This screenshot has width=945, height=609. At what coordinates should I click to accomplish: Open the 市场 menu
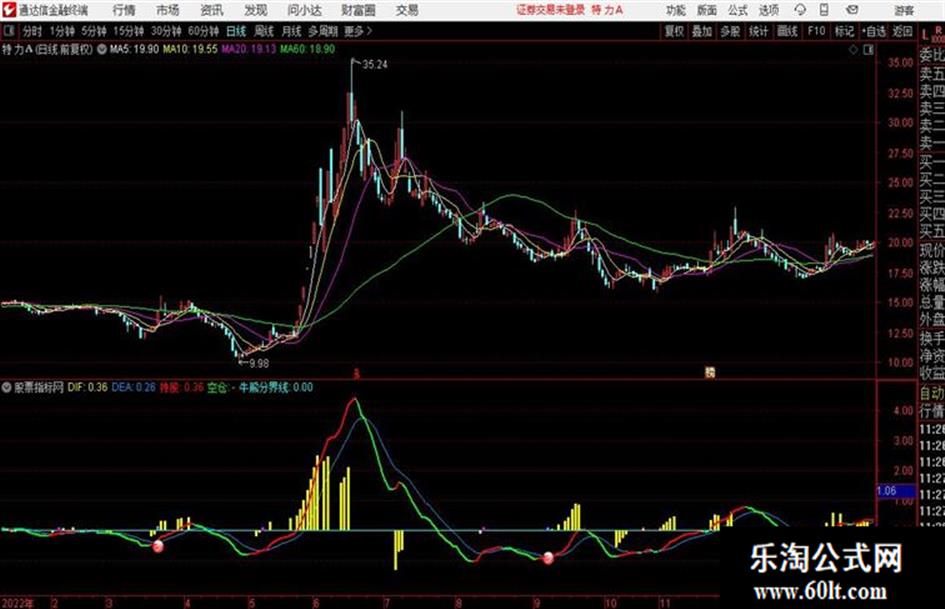pyautogui.click(x=168, y=10)
